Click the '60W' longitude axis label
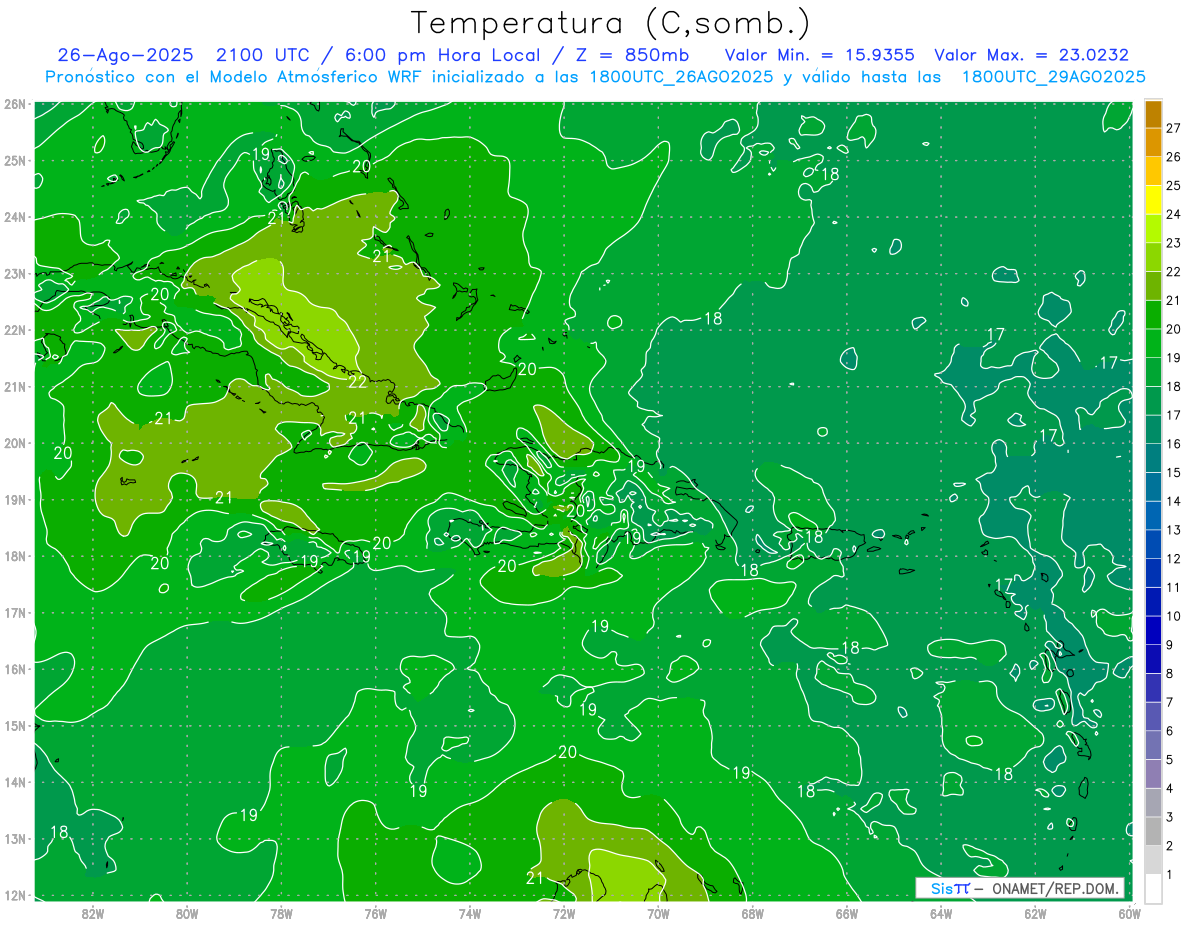1200x927 pixels. tap(1129, 913)
